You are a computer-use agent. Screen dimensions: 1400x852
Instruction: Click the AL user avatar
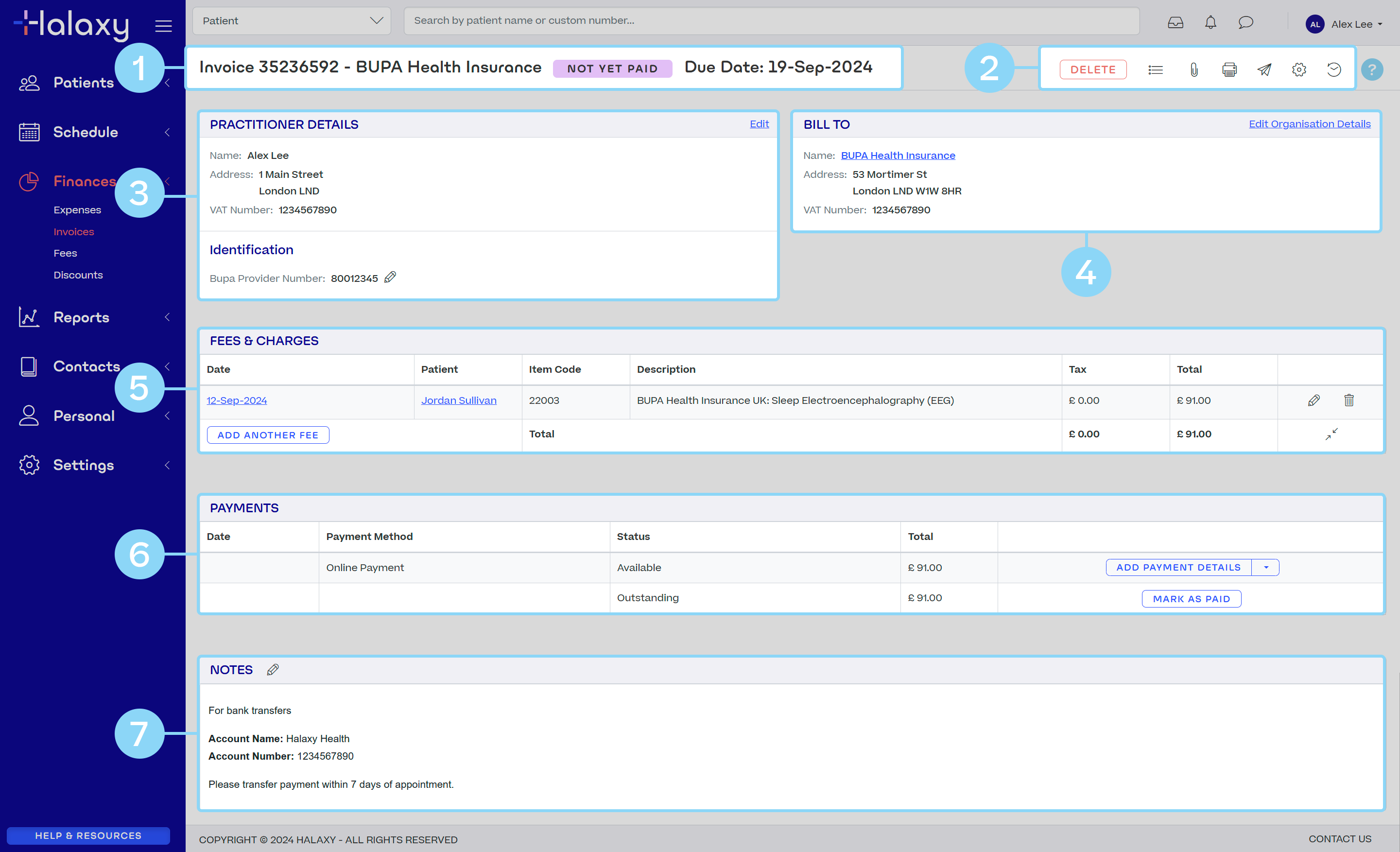pos(1315,24)
